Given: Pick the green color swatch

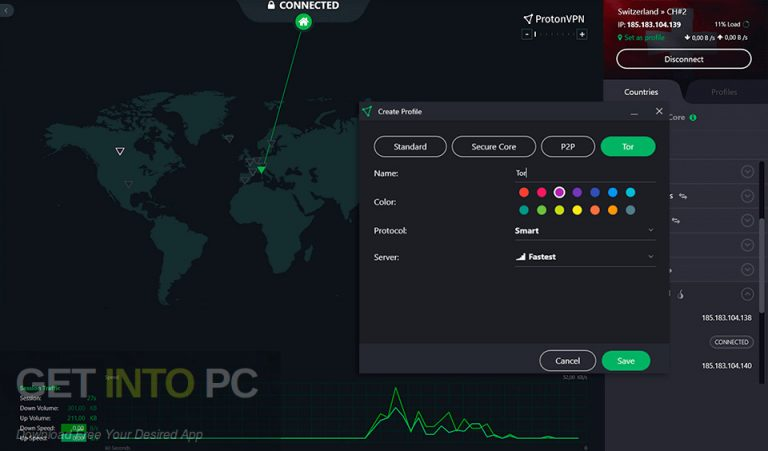Looking at the screenshot, I should coord(541,210).
